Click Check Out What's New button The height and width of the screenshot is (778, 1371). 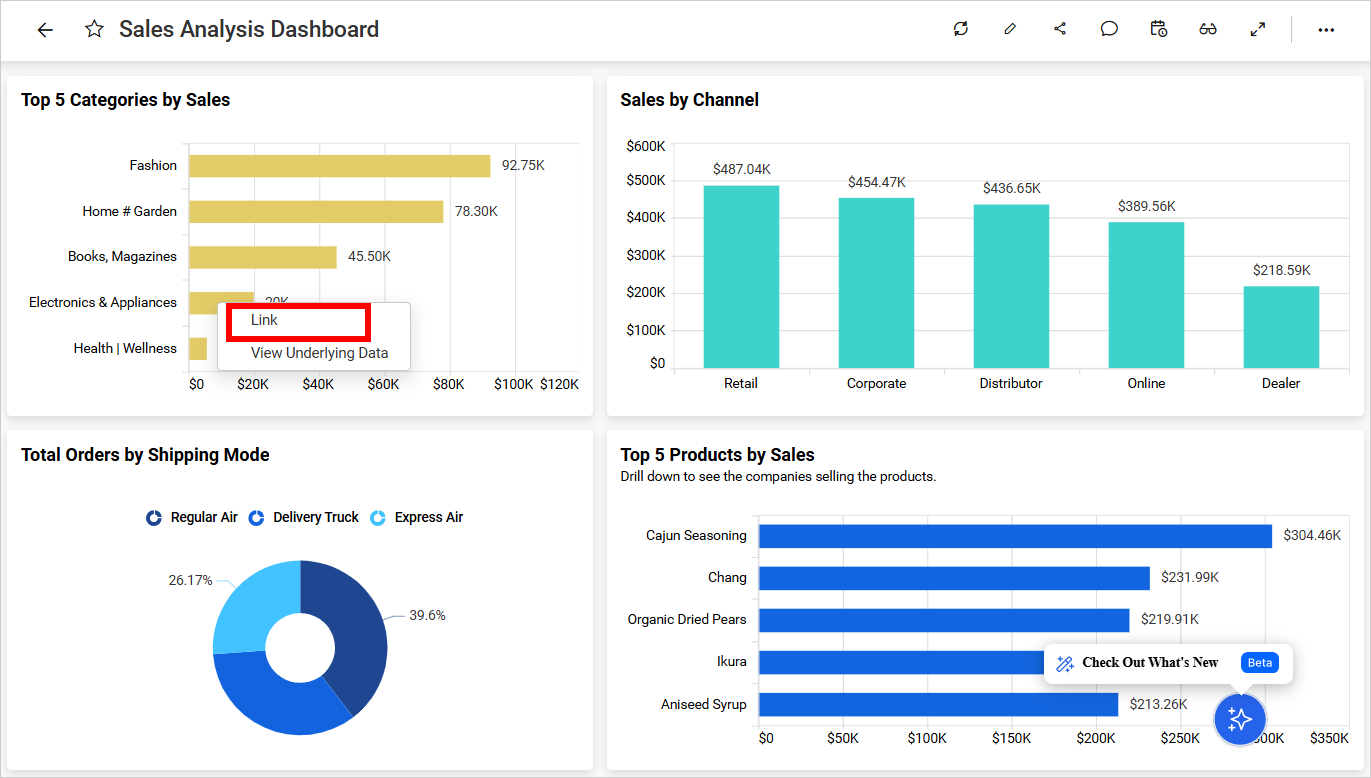tap(1150, 663)
